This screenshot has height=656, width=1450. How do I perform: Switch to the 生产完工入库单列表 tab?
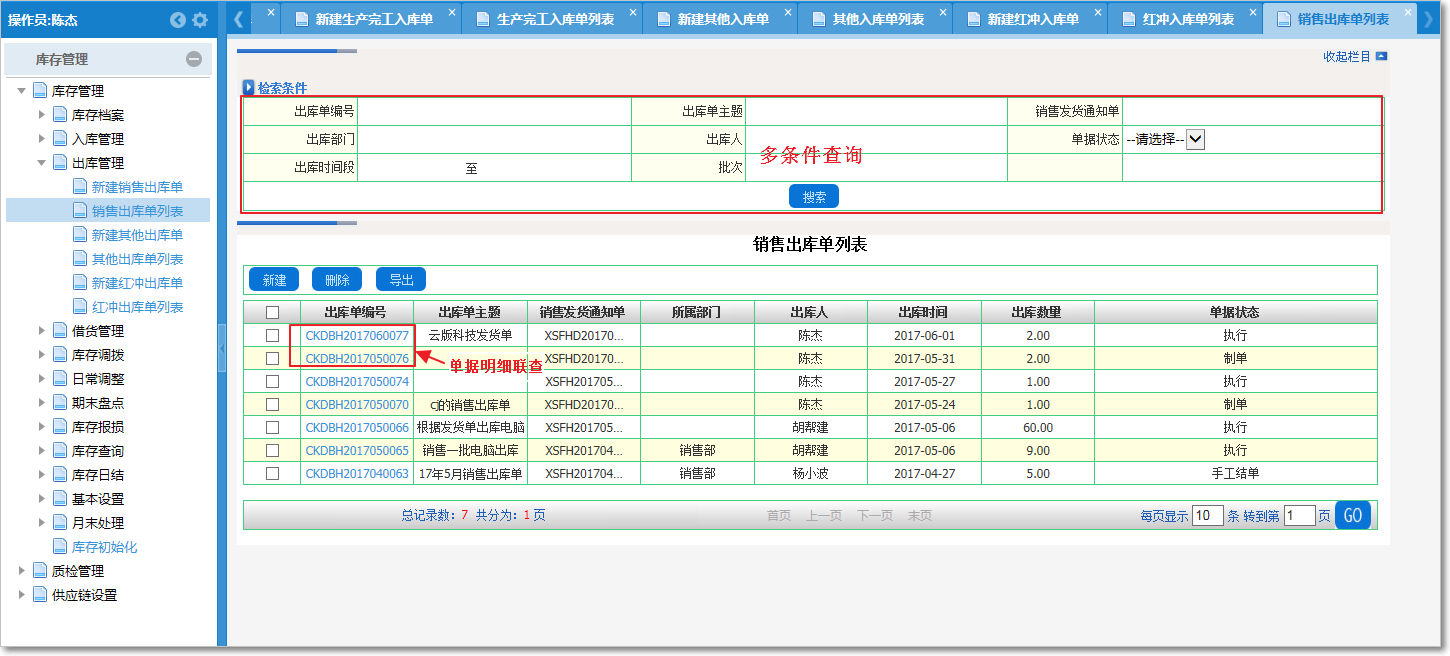[555, 19]
